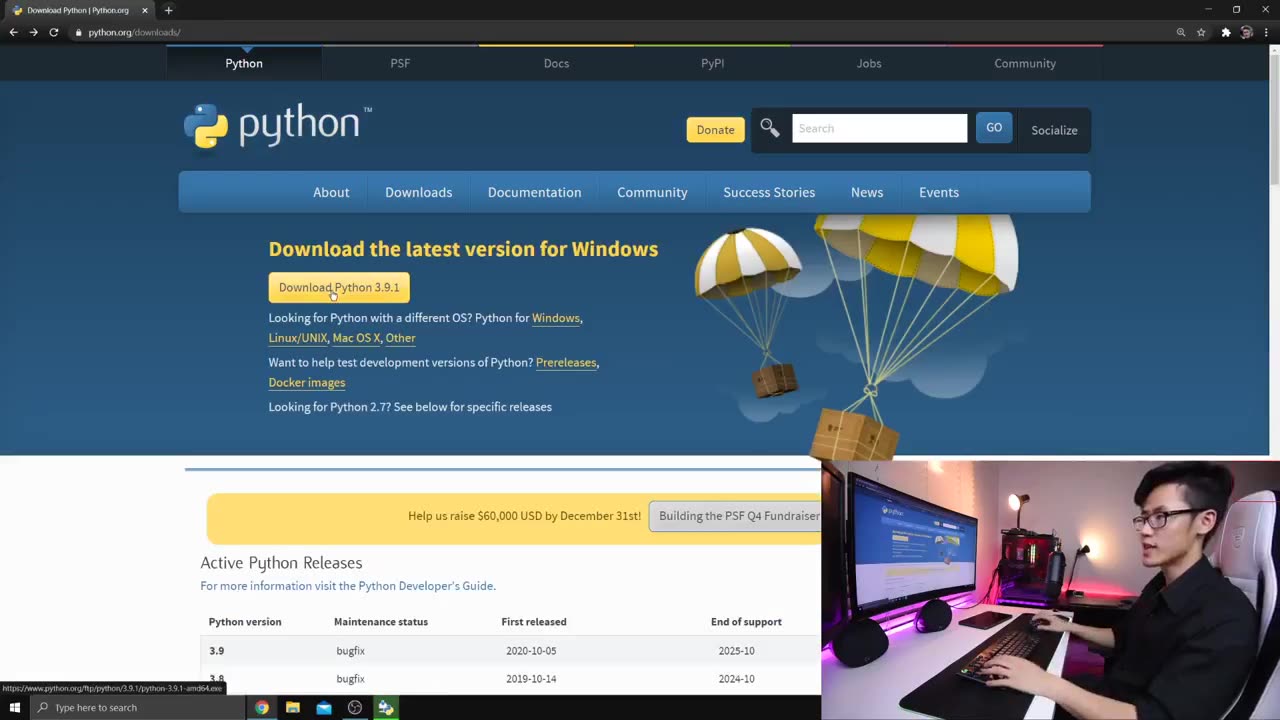Image resolution: width=1280 pixels, height=720 pixels.
Task: Open the Community item in main navigation
Action: tap(652, 192)
